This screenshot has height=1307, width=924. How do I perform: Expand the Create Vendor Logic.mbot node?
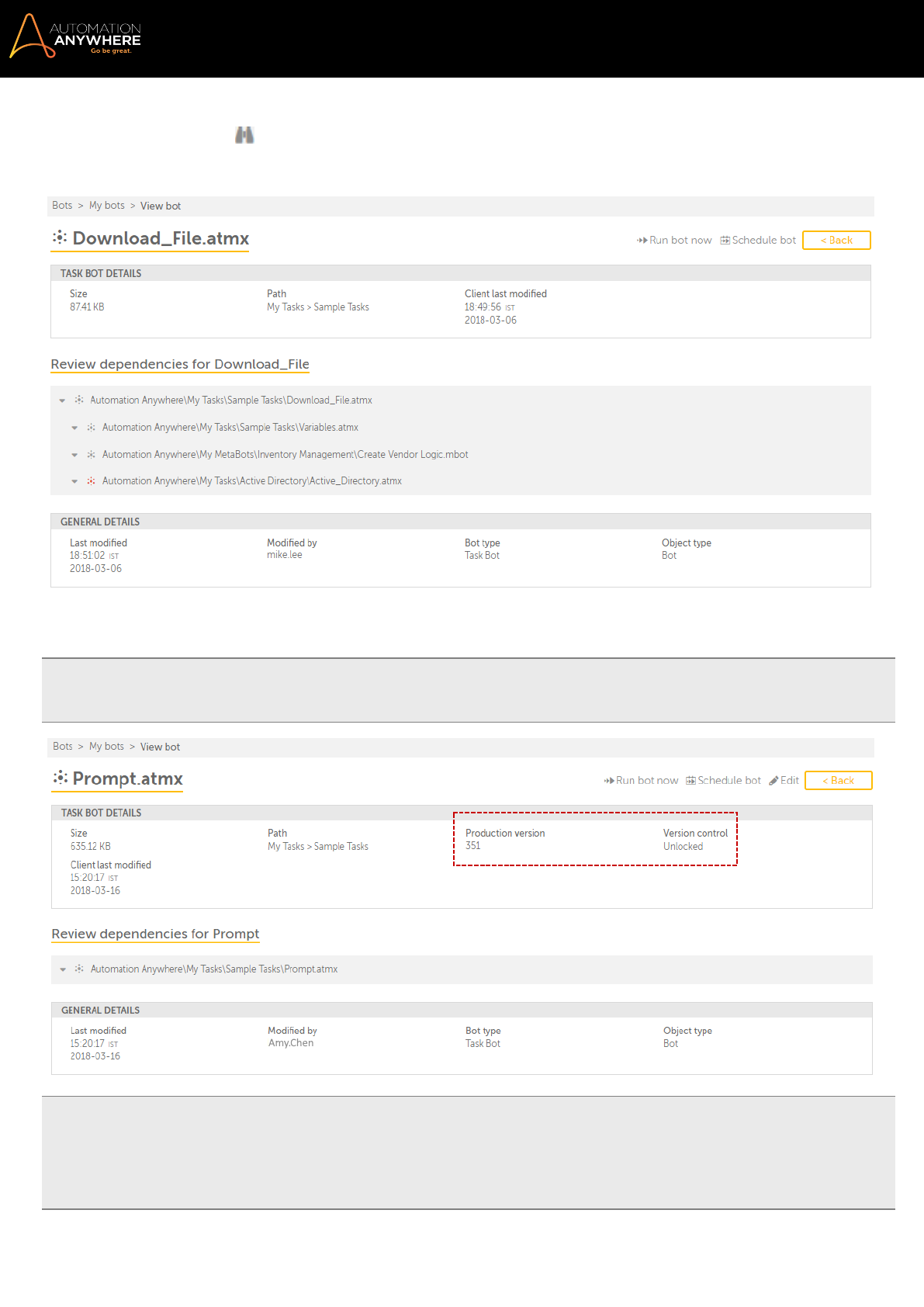pyautogui.click(x=74, y=455)
